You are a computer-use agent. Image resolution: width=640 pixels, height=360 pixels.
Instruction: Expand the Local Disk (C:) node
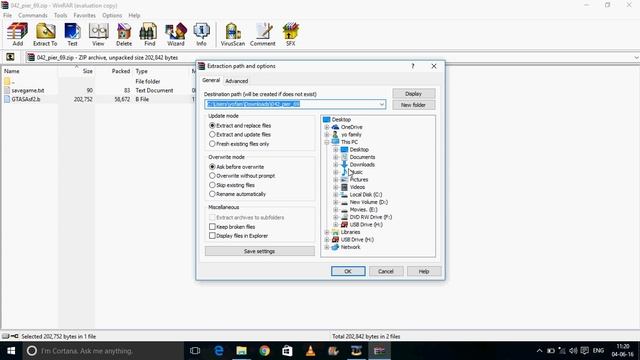coord(336,195)
